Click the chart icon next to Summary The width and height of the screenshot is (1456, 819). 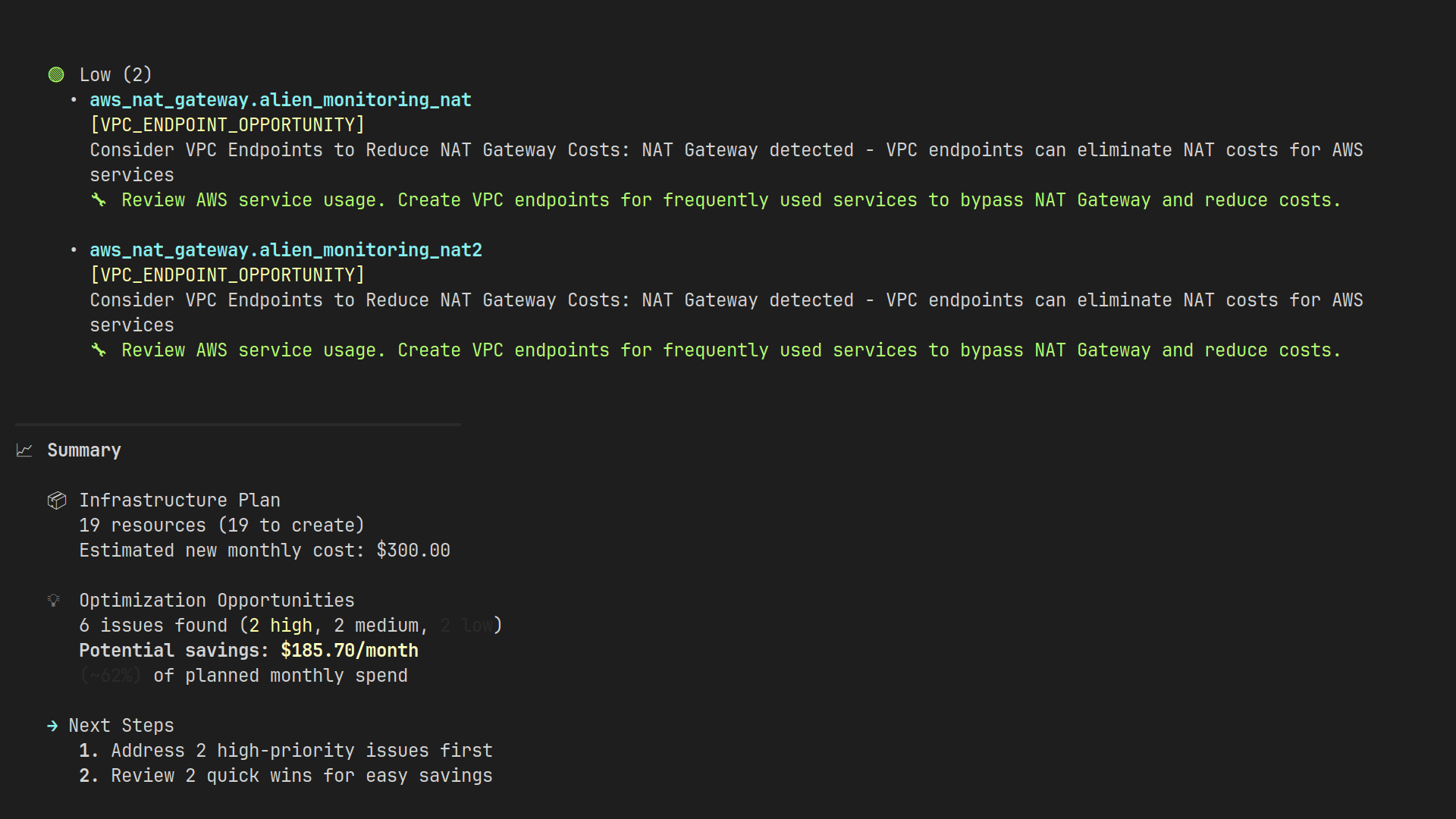point(25,450)
